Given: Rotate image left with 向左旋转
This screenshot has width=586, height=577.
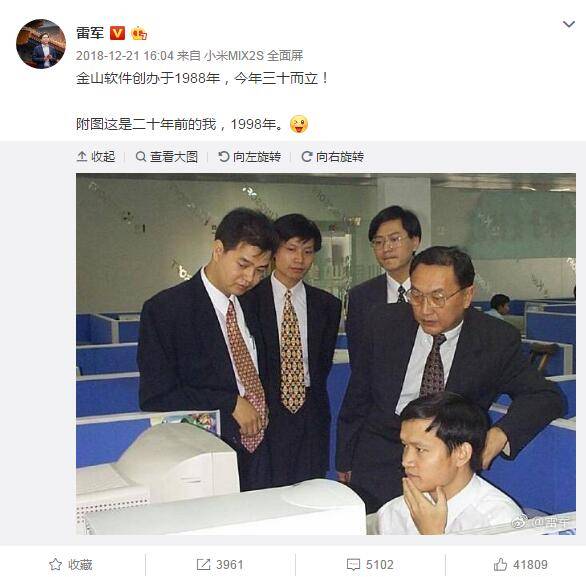Looking at the screenshot, I should 249,157.
